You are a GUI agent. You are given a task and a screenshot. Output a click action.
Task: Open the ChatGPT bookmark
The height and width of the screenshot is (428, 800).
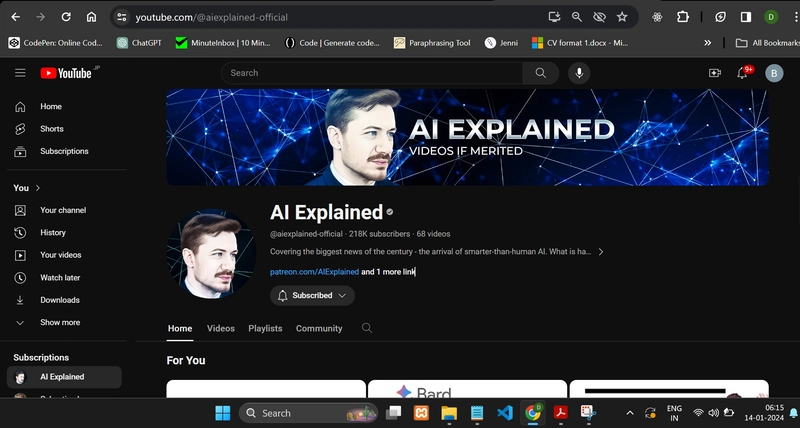coord(139,43)
